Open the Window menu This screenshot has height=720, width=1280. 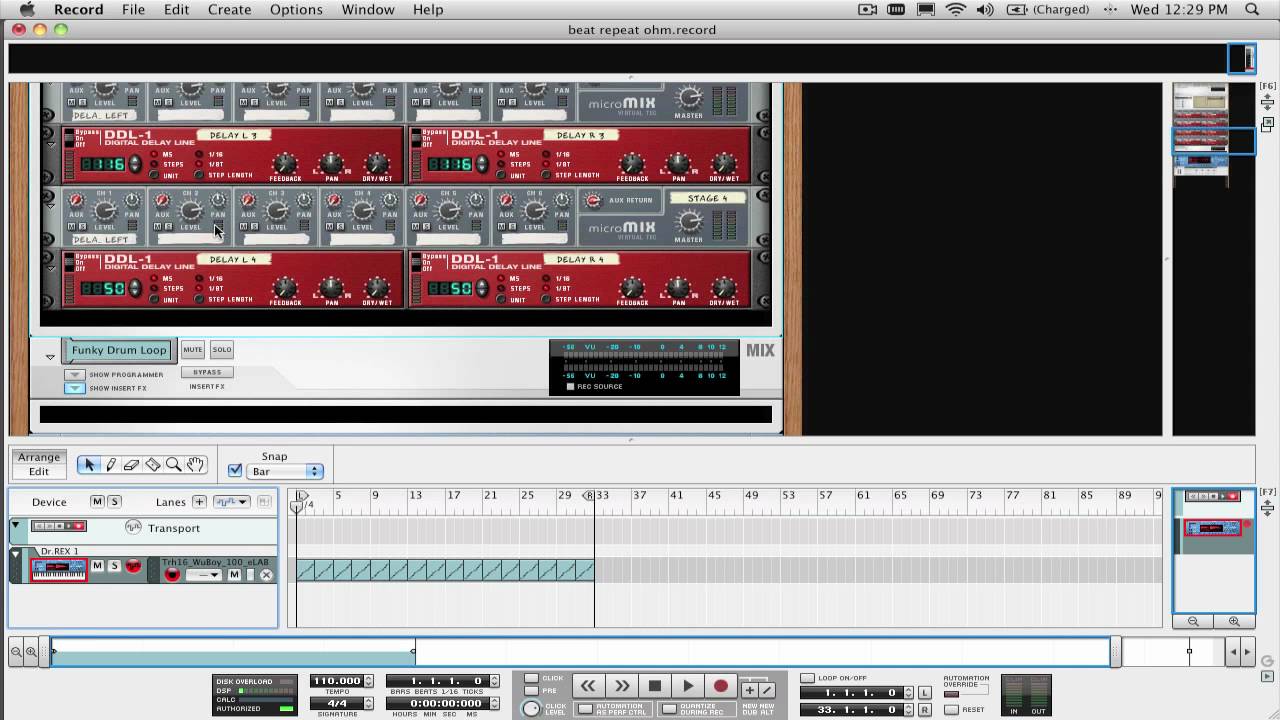click(x=368, y=9)
